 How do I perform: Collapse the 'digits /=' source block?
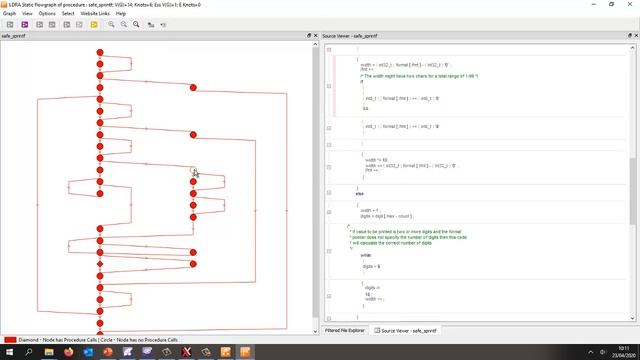tap(329, 296)
